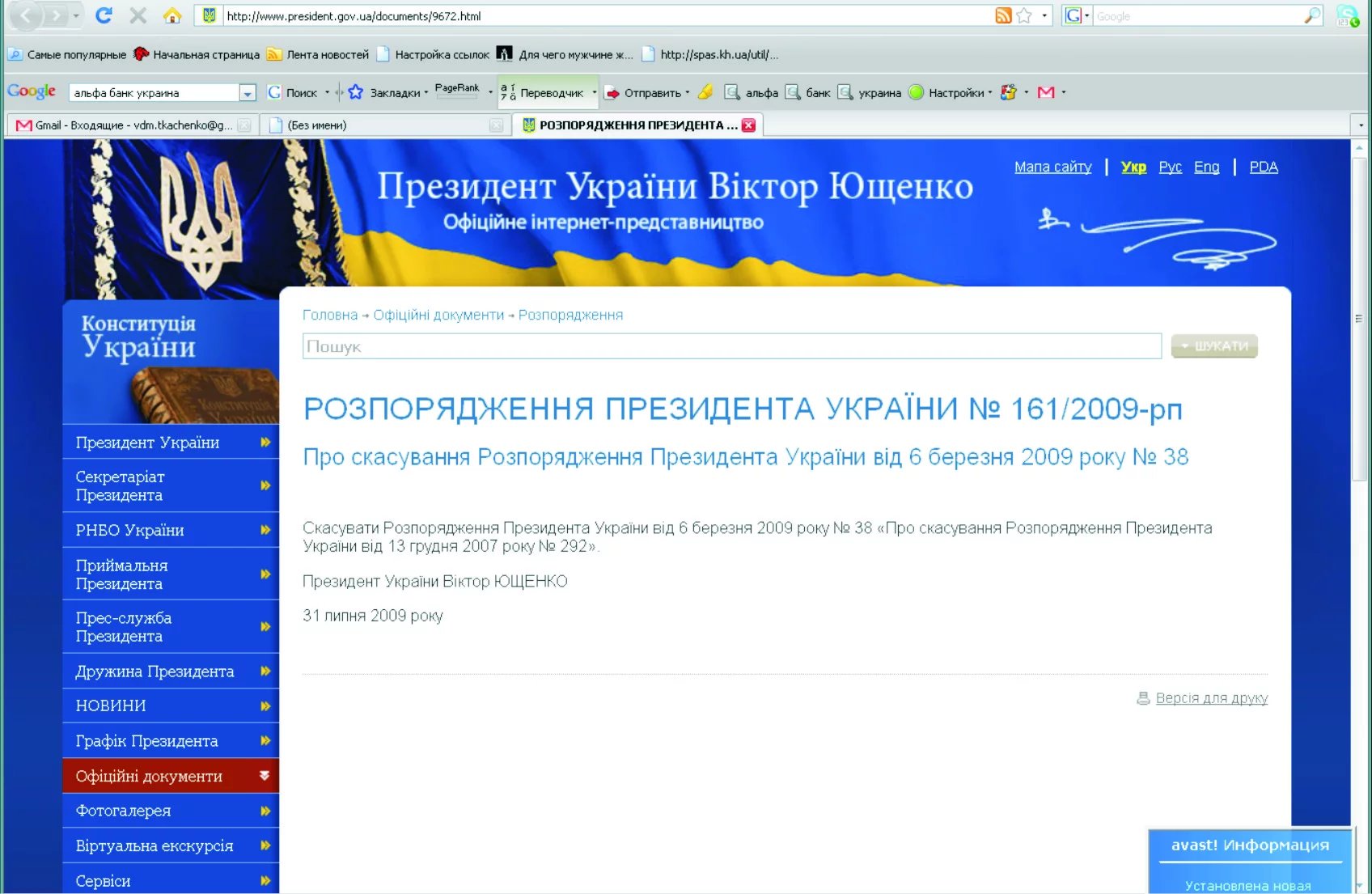
Task: Click the Головна breadcrumb link
Action: click(x=330, y=315)
